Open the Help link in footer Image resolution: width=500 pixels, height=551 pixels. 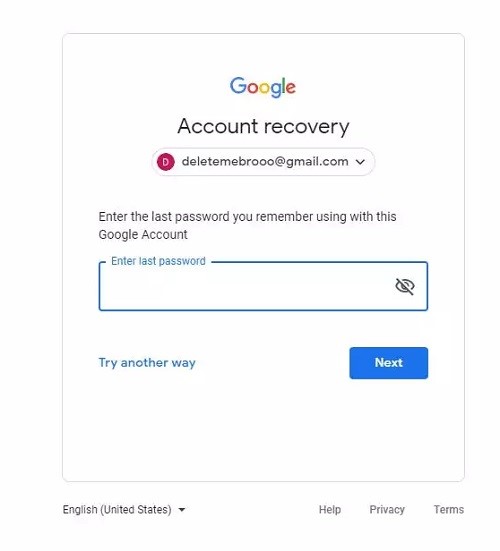coord(330,510)
